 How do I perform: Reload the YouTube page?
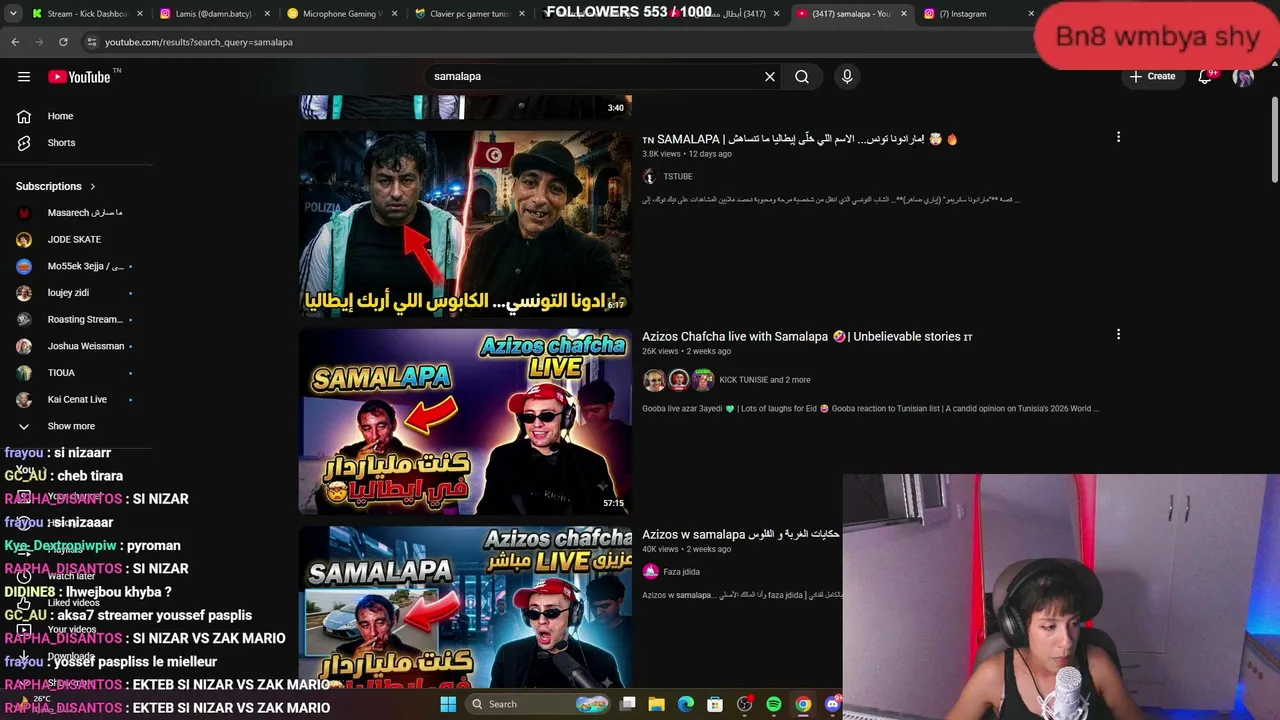63,42
